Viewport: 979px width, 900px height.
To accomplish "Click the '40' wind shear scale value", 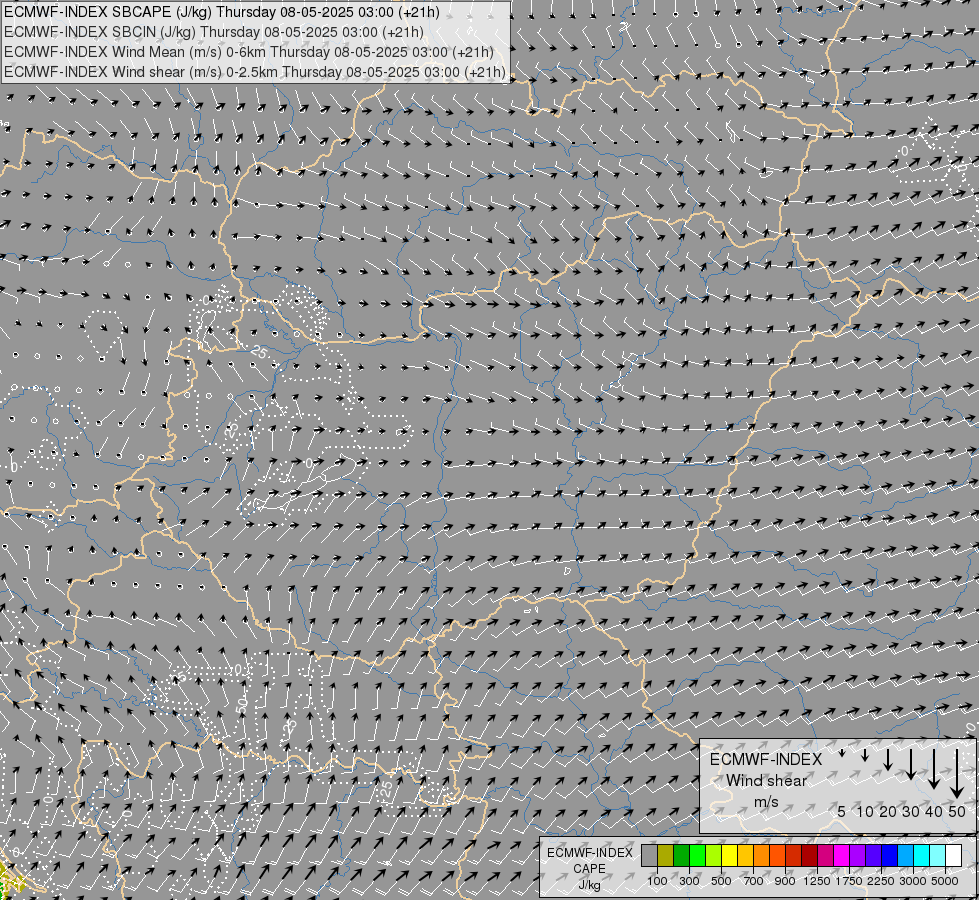I will point(934,811).
